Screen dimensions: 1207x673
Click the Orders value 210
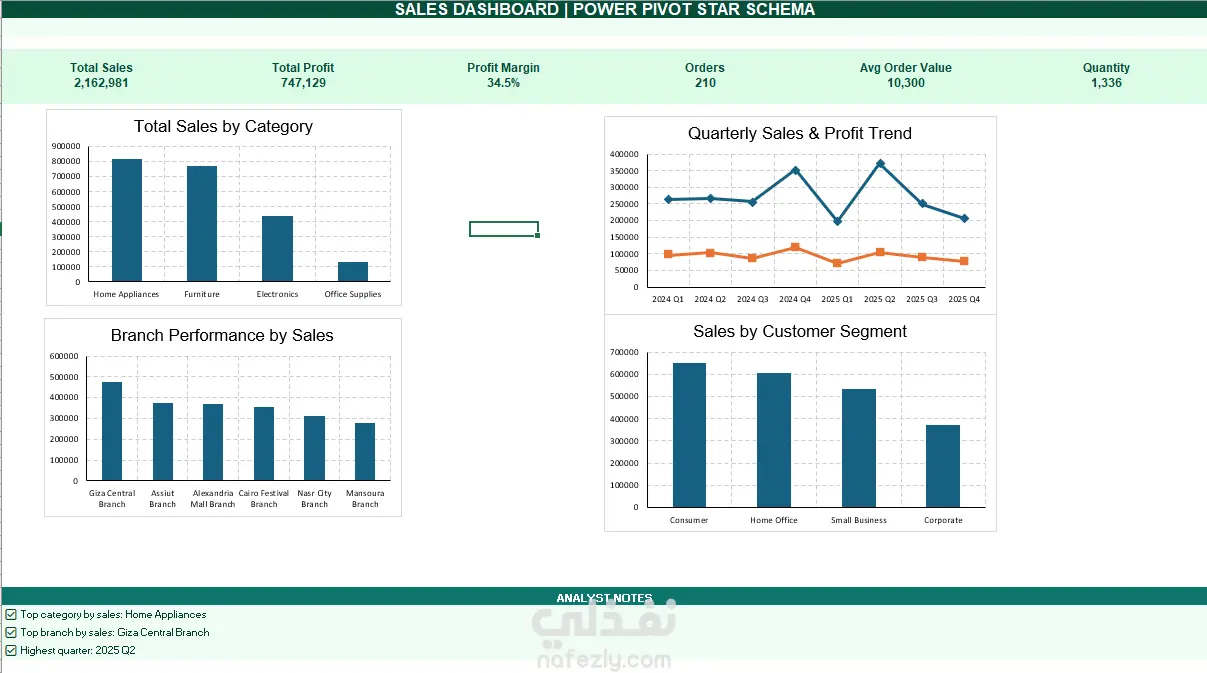[x=705, y=83]
